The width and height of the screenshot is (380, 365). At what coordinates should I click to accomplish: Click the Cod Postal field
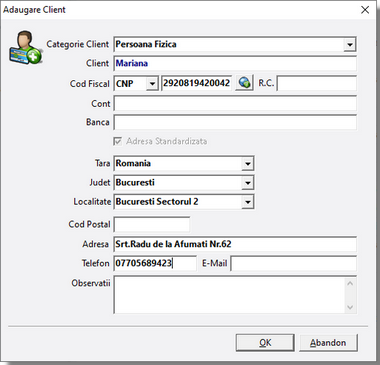coord(152,224)
